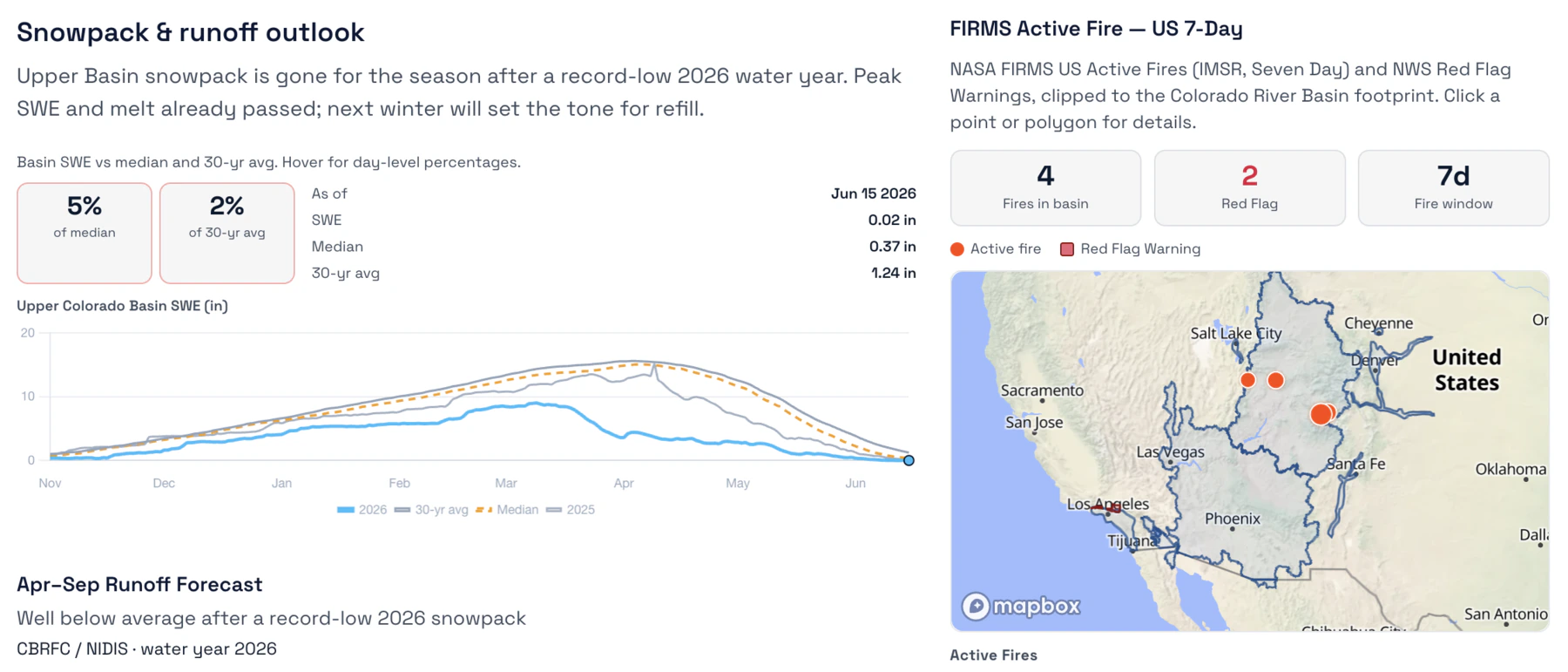Toggle the 2025 legend series

tap(571, 510)
